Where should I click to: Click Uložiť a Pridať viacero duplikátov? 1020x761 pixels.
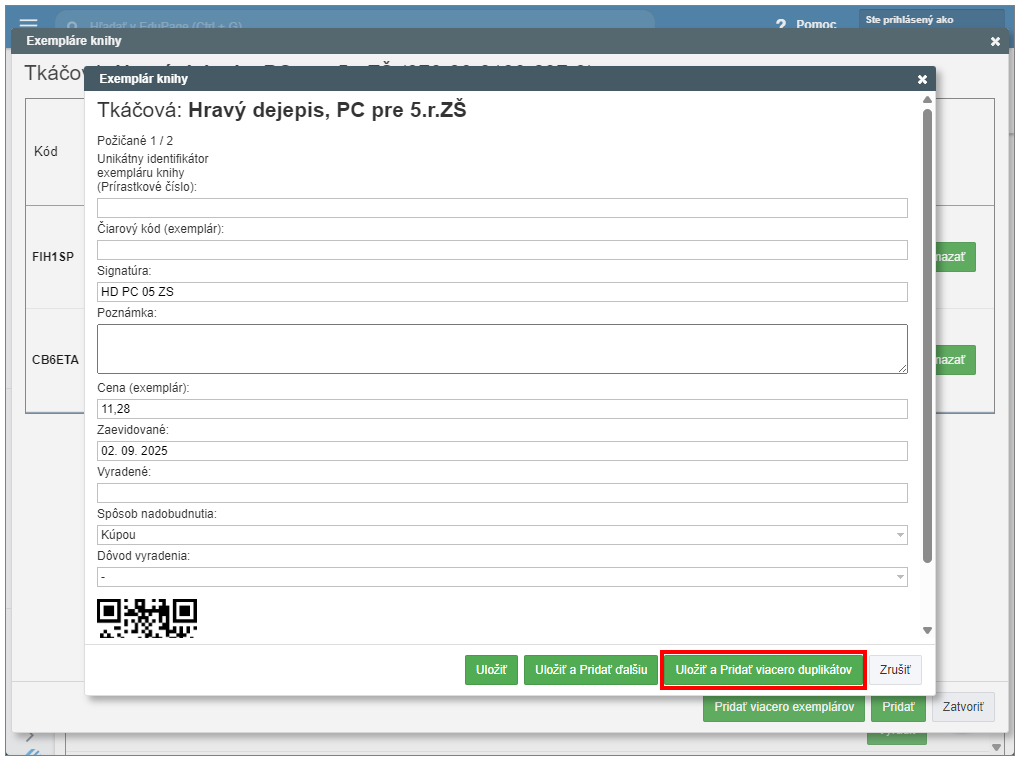(x=763, y=670)
